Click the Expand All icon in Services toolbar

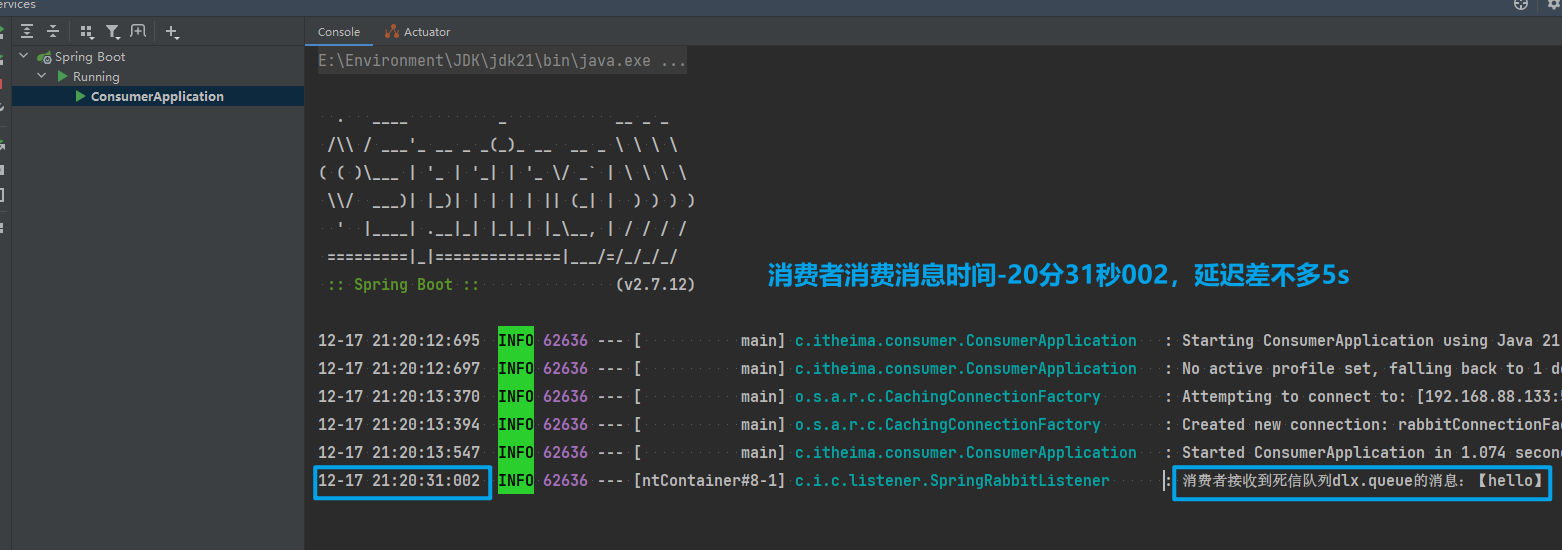[x=27, y=32]
